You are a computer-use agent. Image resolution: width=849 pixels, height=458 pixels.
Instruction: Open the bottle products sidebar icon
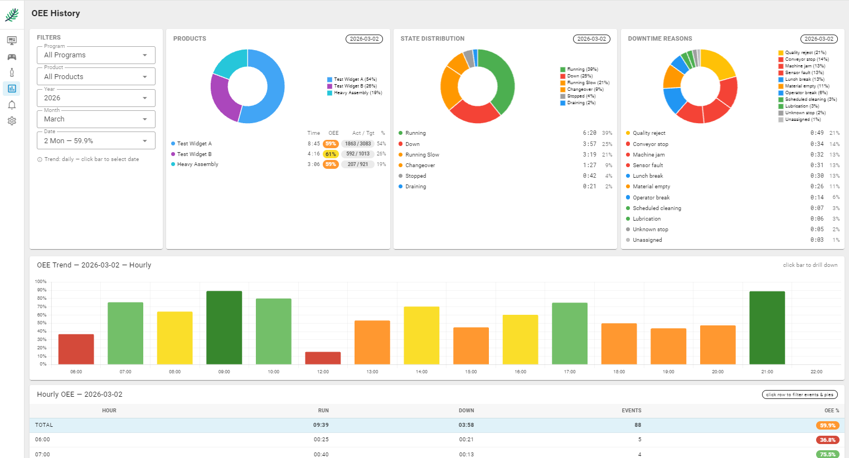click(x=12, y=73)
